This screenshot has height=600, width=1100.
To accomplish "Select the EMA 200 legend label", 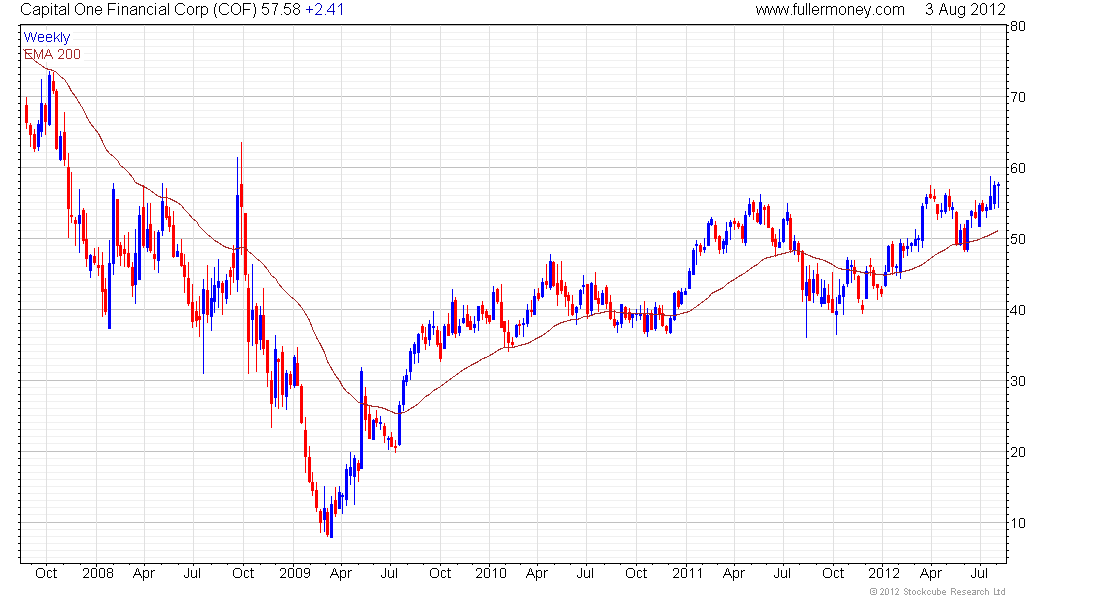I will (53, 54).
